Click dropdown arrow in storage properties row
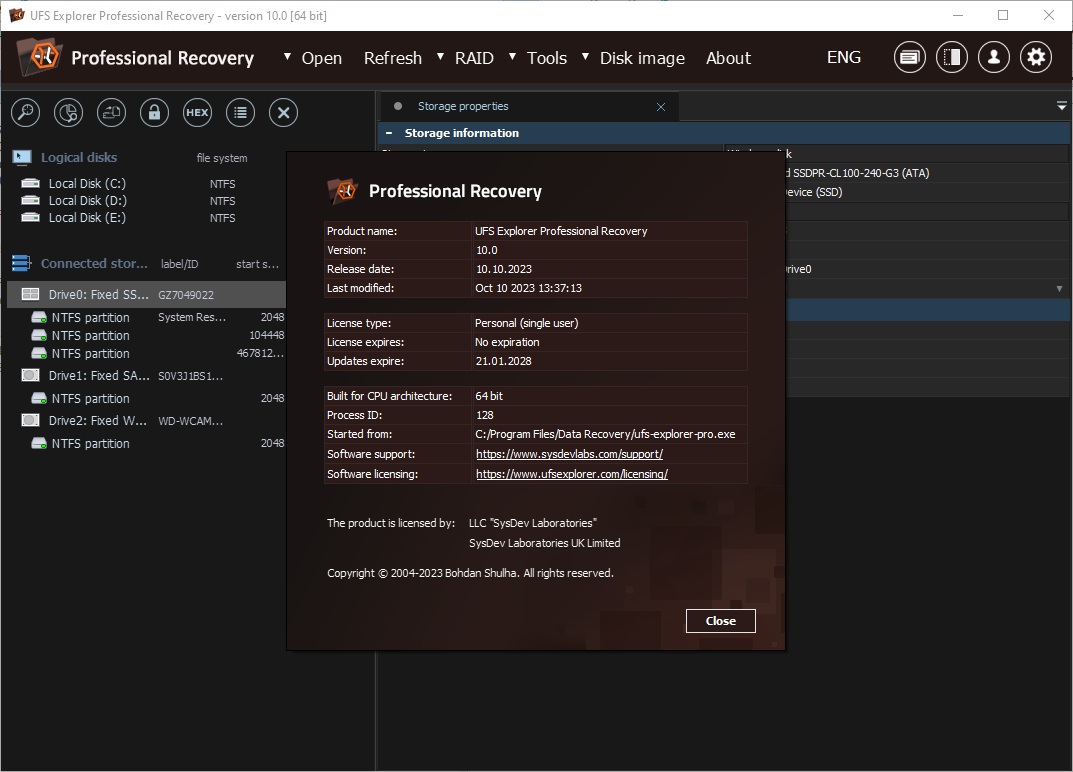This screenshot has width=1073, height=772. pos(1059,289)
